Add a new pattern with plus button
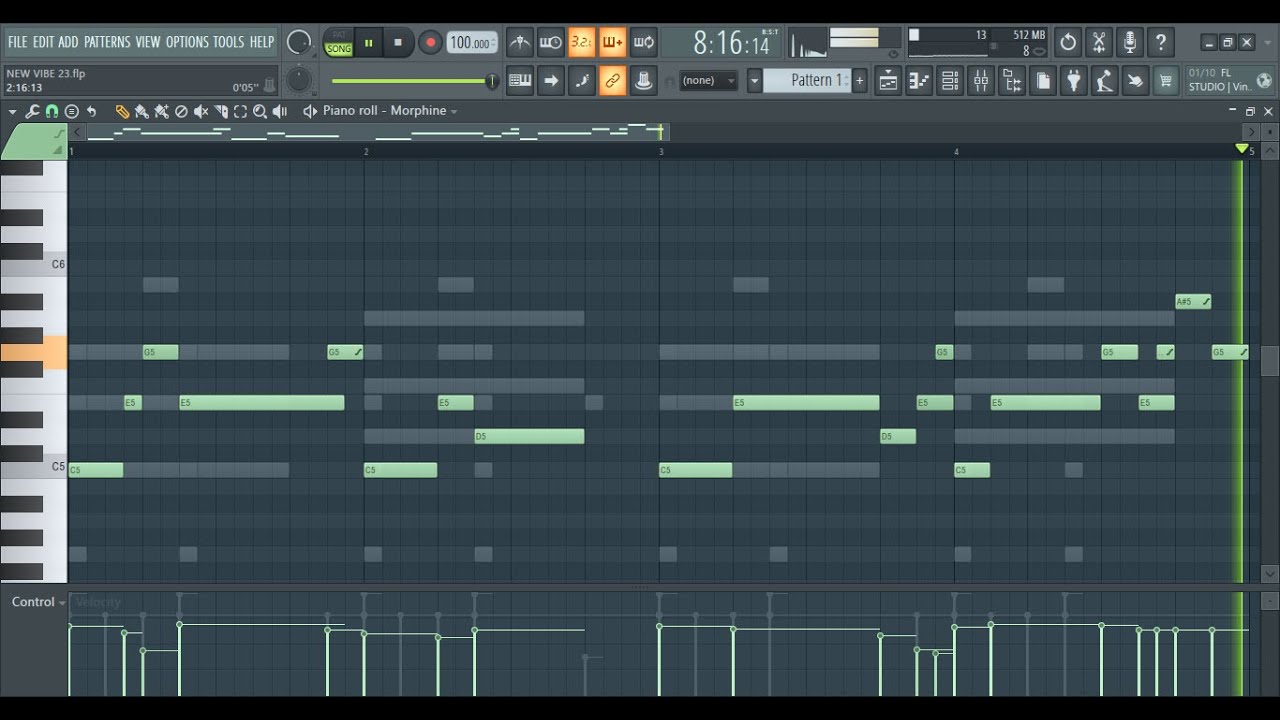Screen dimensions: 1280x720 859,81
